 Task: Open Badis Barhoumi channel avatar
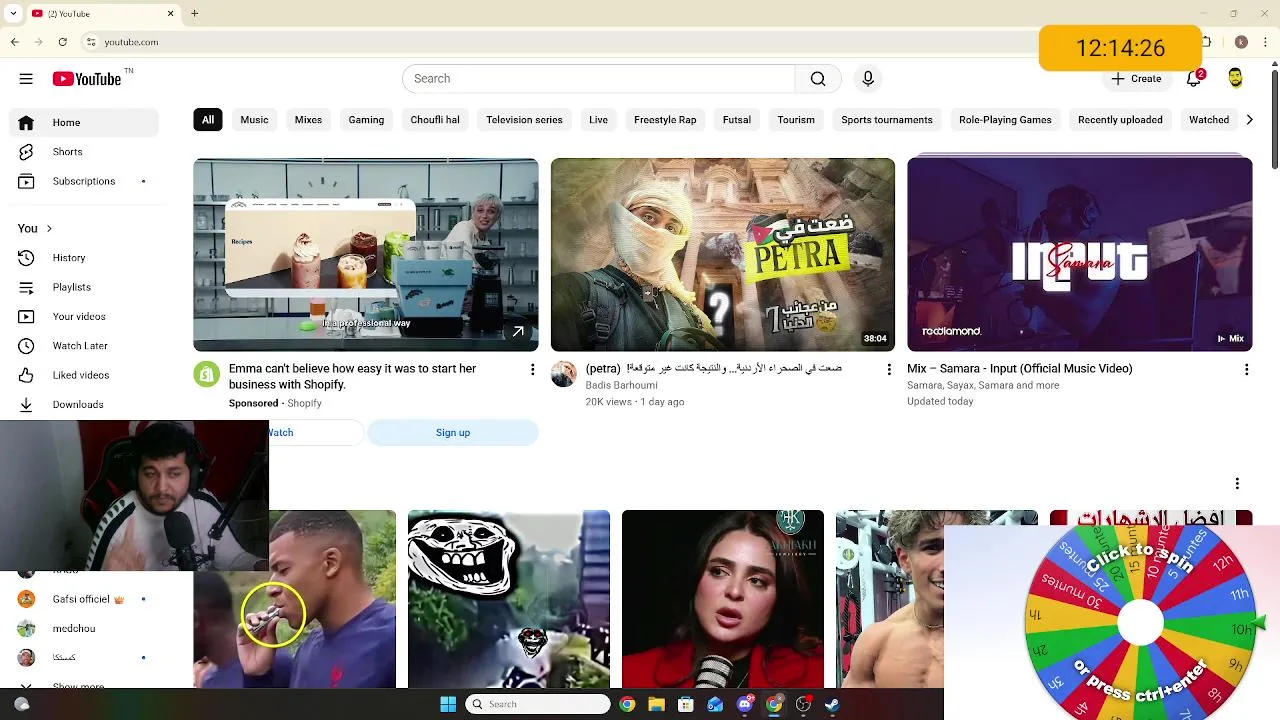pyautogui.click(x=564, y=374)
